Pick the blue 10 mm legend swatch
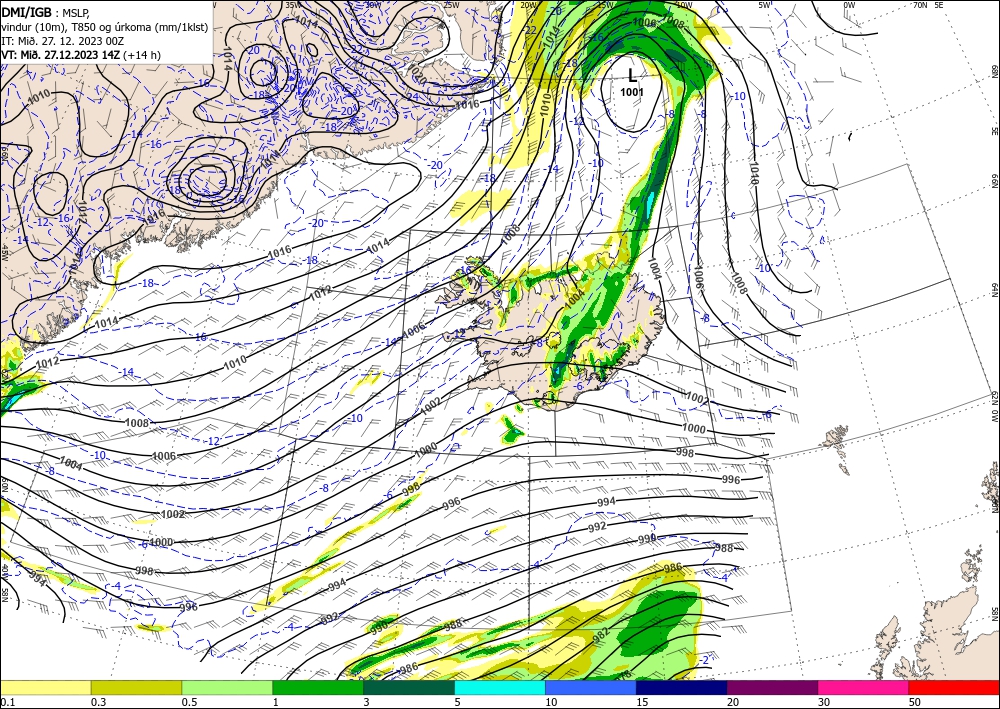 (591, 688)
